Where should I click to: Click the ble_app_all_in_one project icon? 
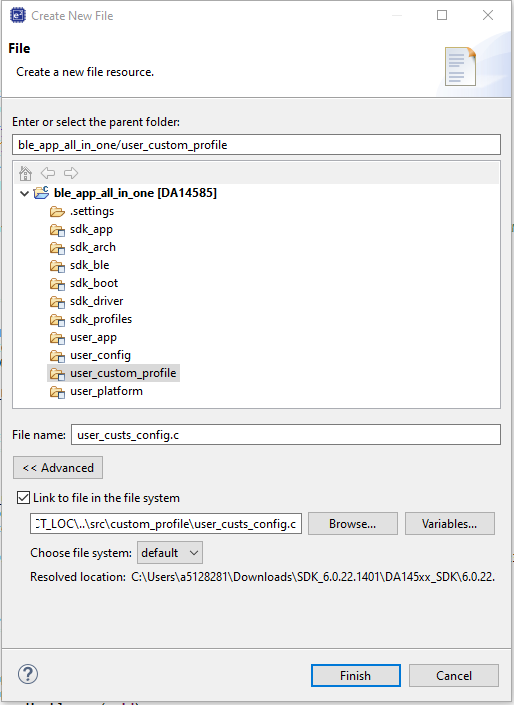coord(41,193)
